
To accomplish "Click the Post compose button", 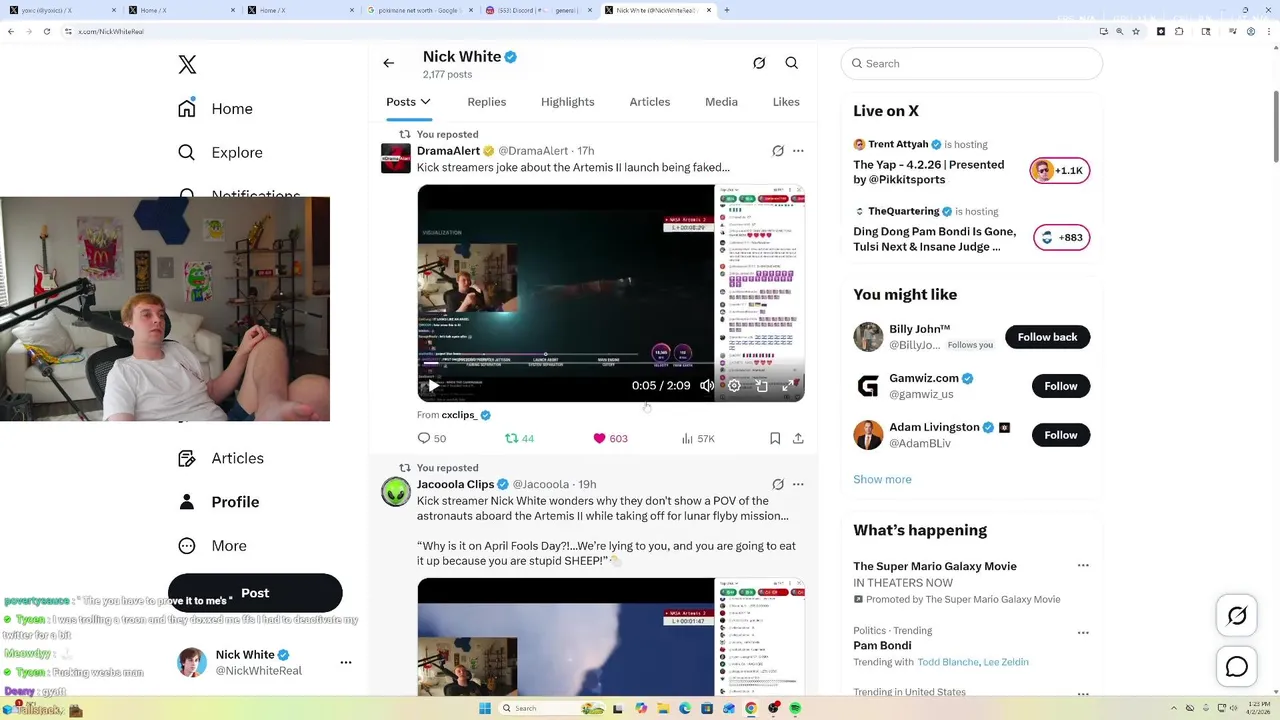I will pos(255,593).
